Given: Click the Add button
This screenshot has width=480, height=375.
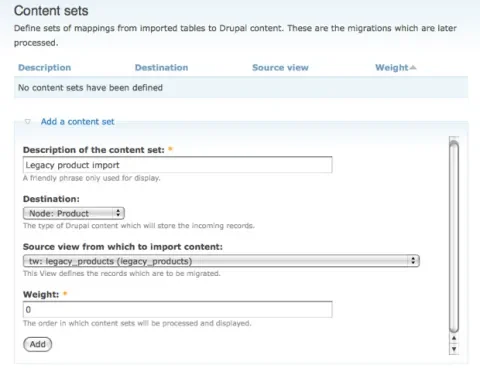Looking at the screenshot, I should point(38,344).
